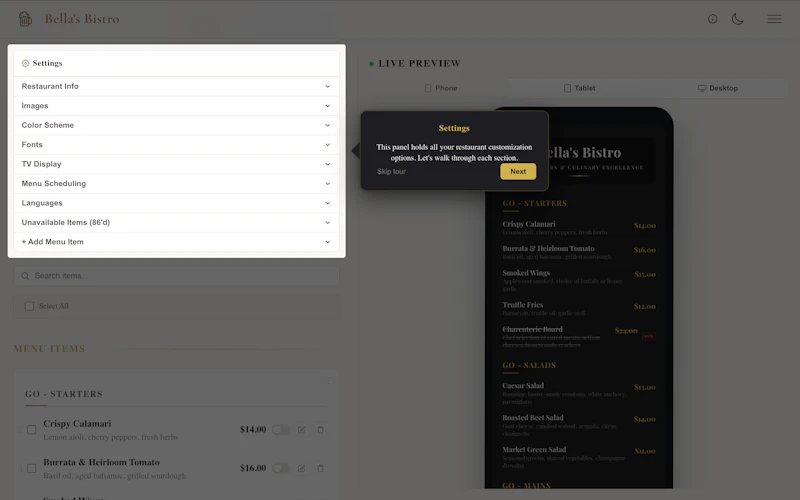This screenshot has height=500, width=800.
Task: Click the Search items field
Action: [177, 276]
